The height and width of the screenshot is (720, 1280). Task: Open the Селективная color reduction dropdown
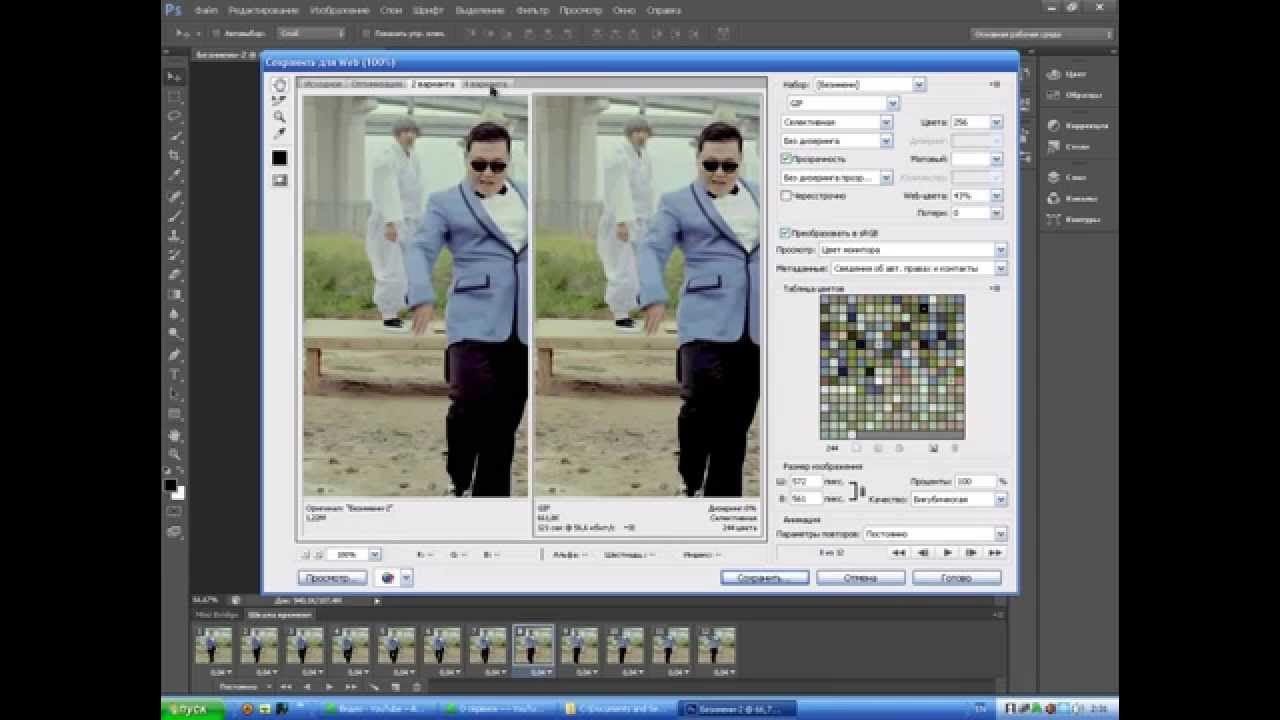click(836, 122)
